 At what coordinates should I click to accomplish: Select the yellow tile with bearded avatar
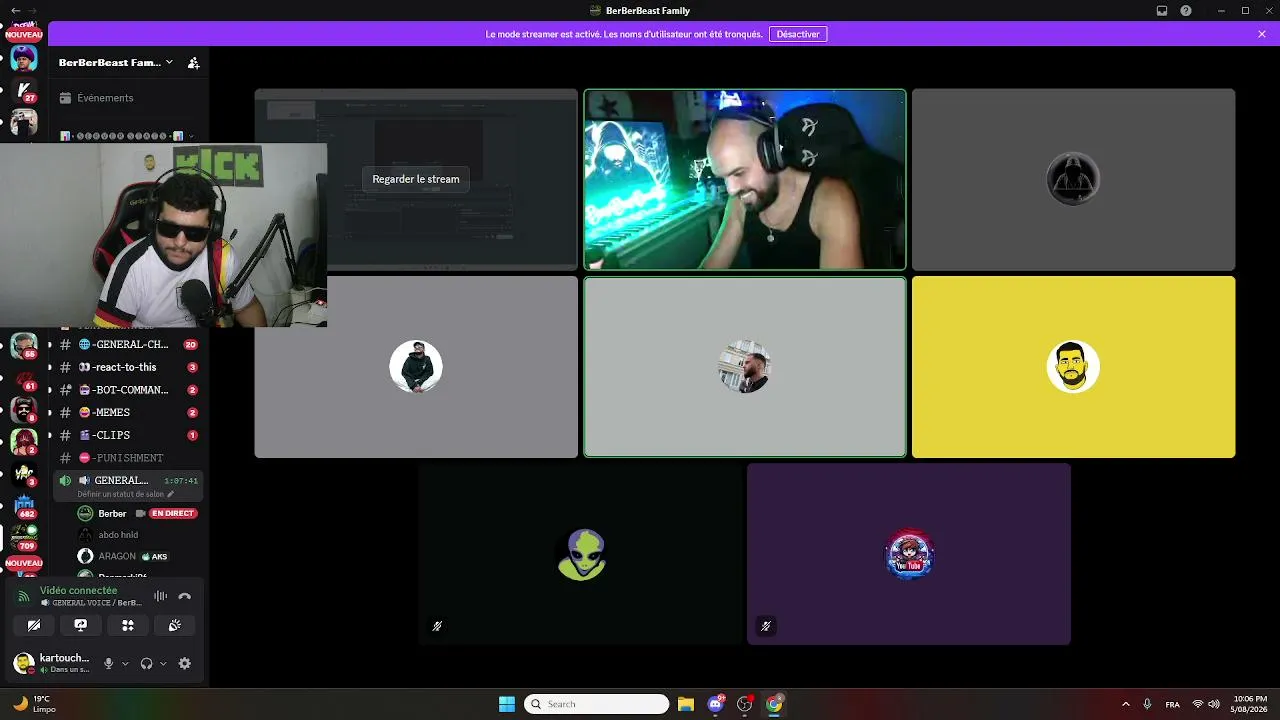pyautogui.click(x=1073, y=367)
